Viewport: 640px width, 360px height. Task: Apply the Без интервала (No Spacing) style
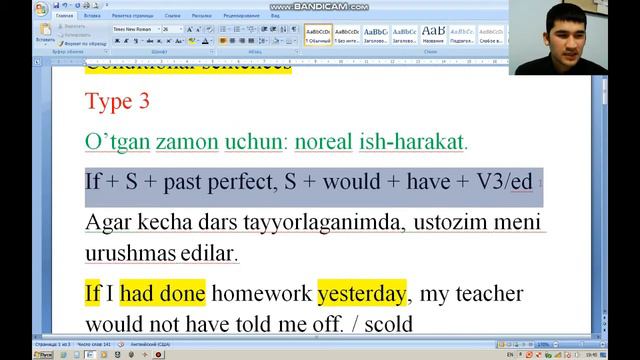coord(347,35)
